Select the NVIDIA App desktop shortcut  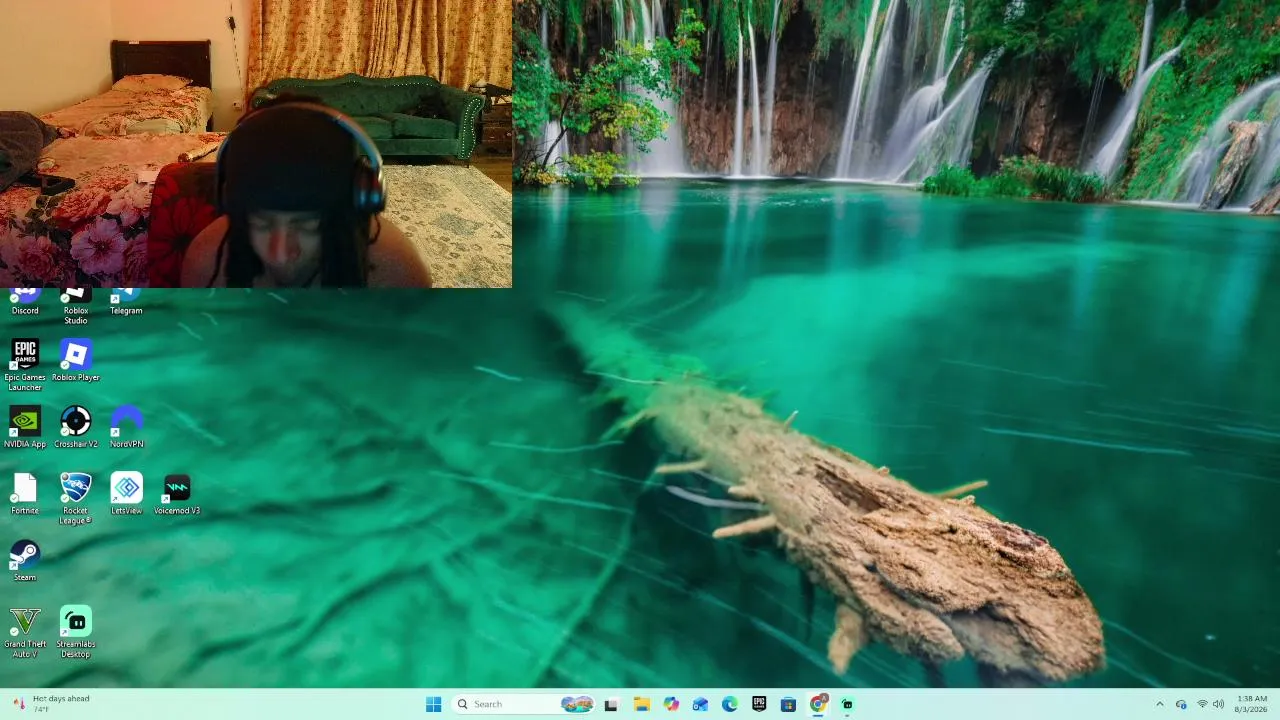(25, 427)
